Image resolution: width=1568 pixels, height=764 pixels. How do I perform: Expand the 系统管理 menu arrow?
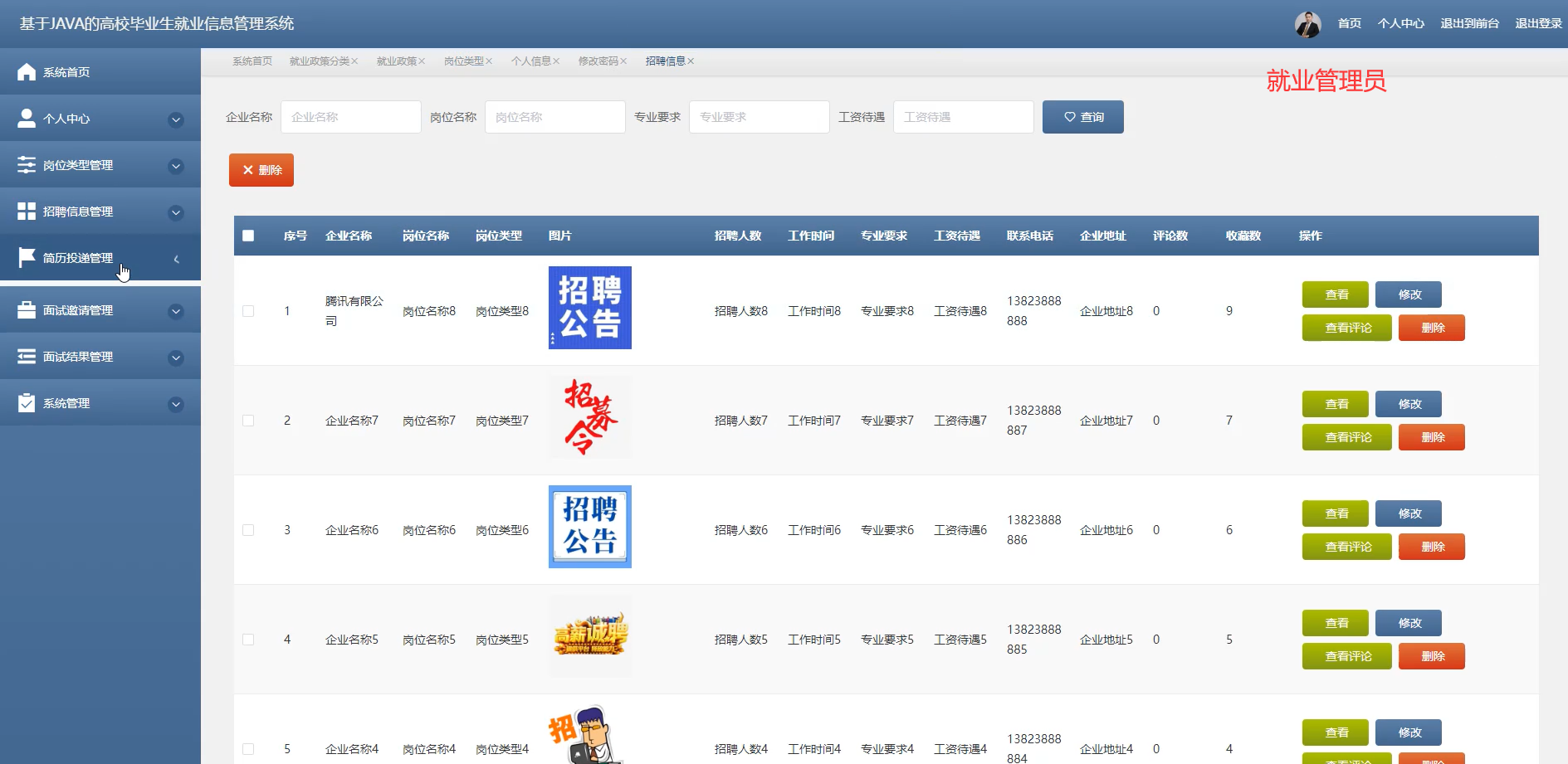tap(176, 404)
